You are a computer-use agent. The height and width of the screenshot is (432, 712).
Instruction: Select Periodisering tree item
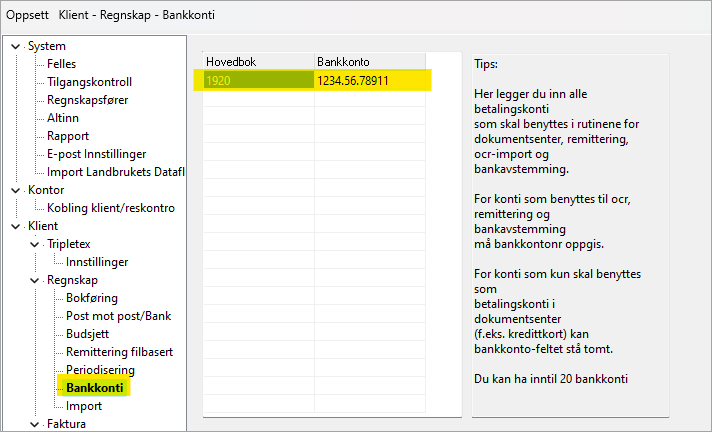pyautogui.click(x=100, y=370)
